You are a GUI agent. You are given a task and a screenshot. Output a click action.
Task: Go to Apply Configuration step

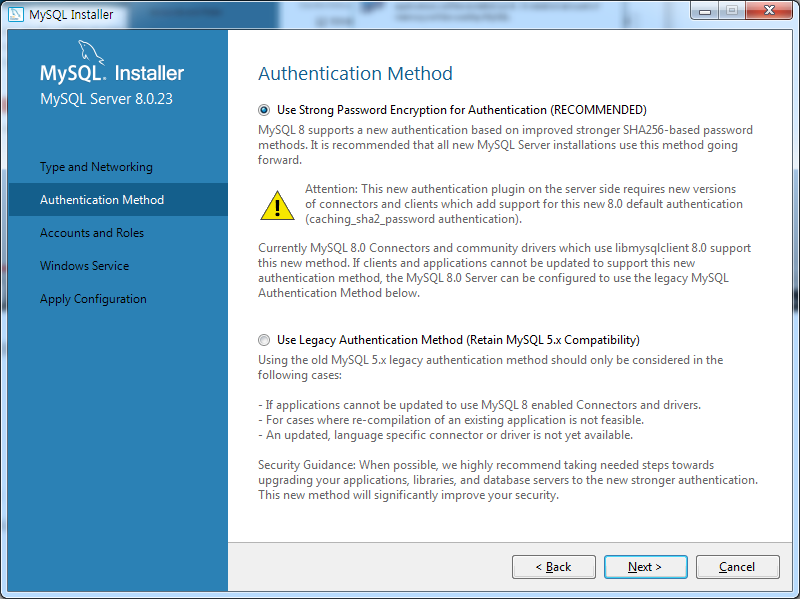[93, 299]
